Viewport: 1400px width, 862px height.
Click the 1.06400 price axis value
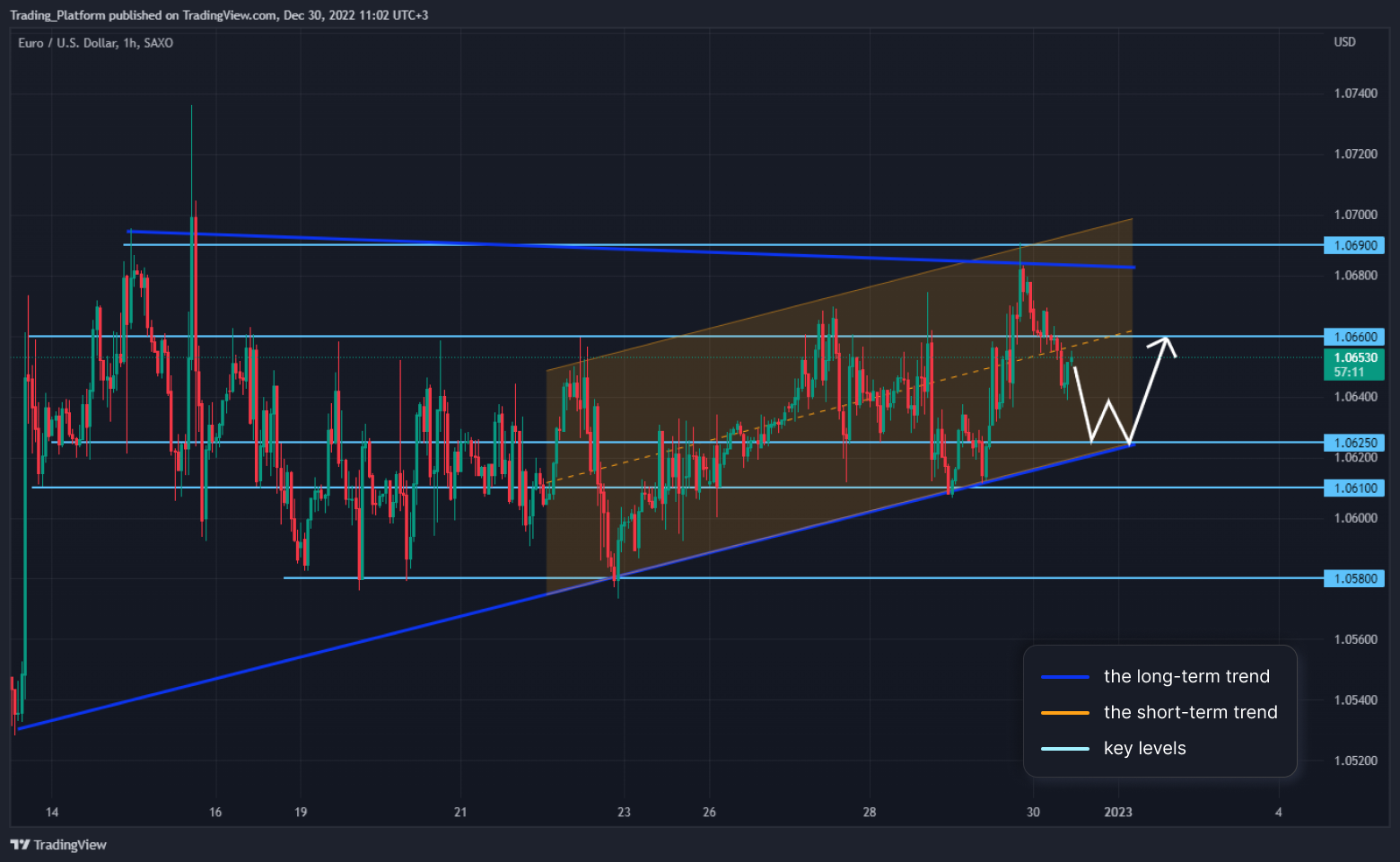[1355, 397]
